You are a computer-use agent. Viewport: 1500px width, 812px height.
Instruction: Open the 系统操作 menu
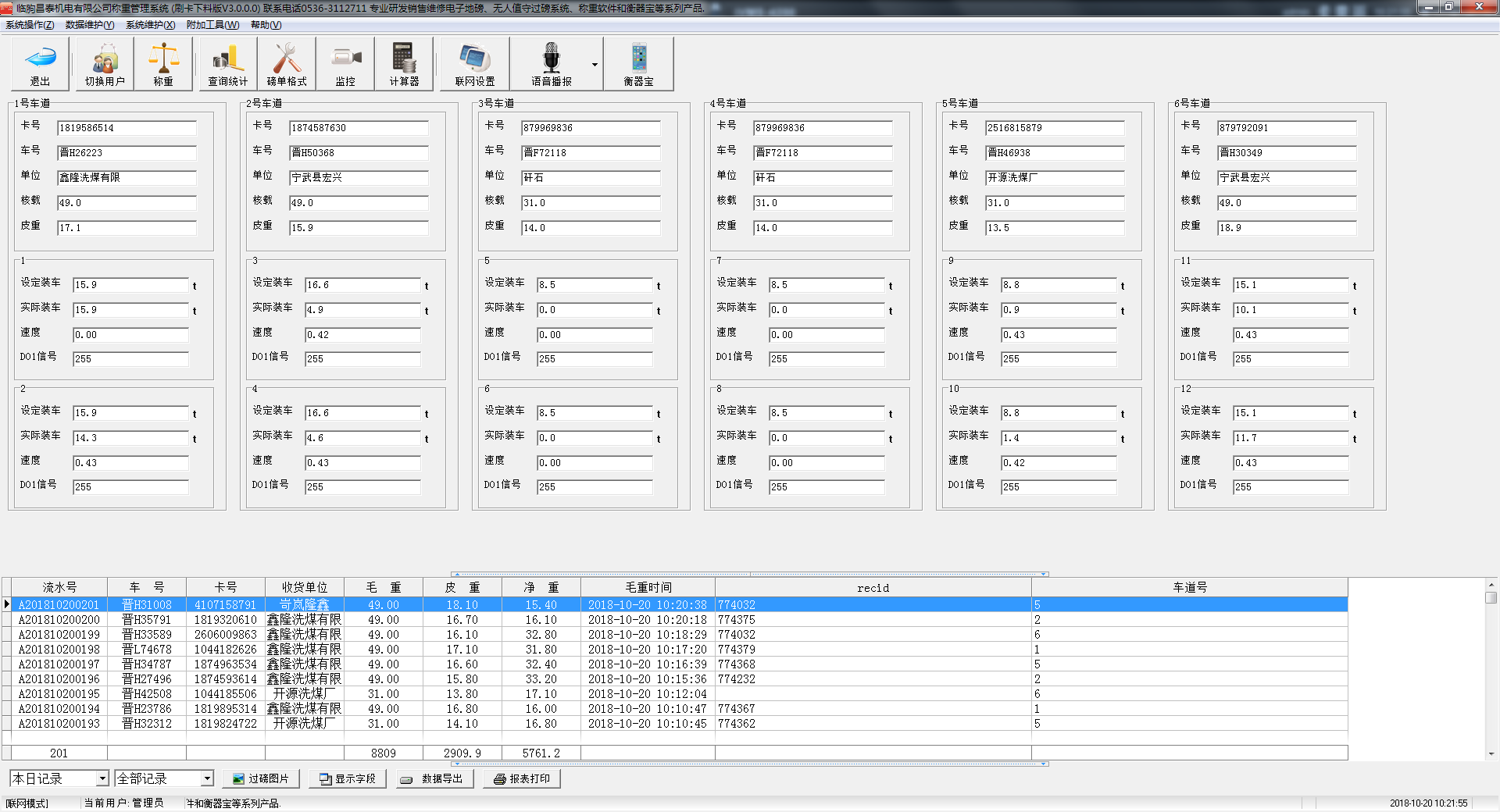[30, 25]
